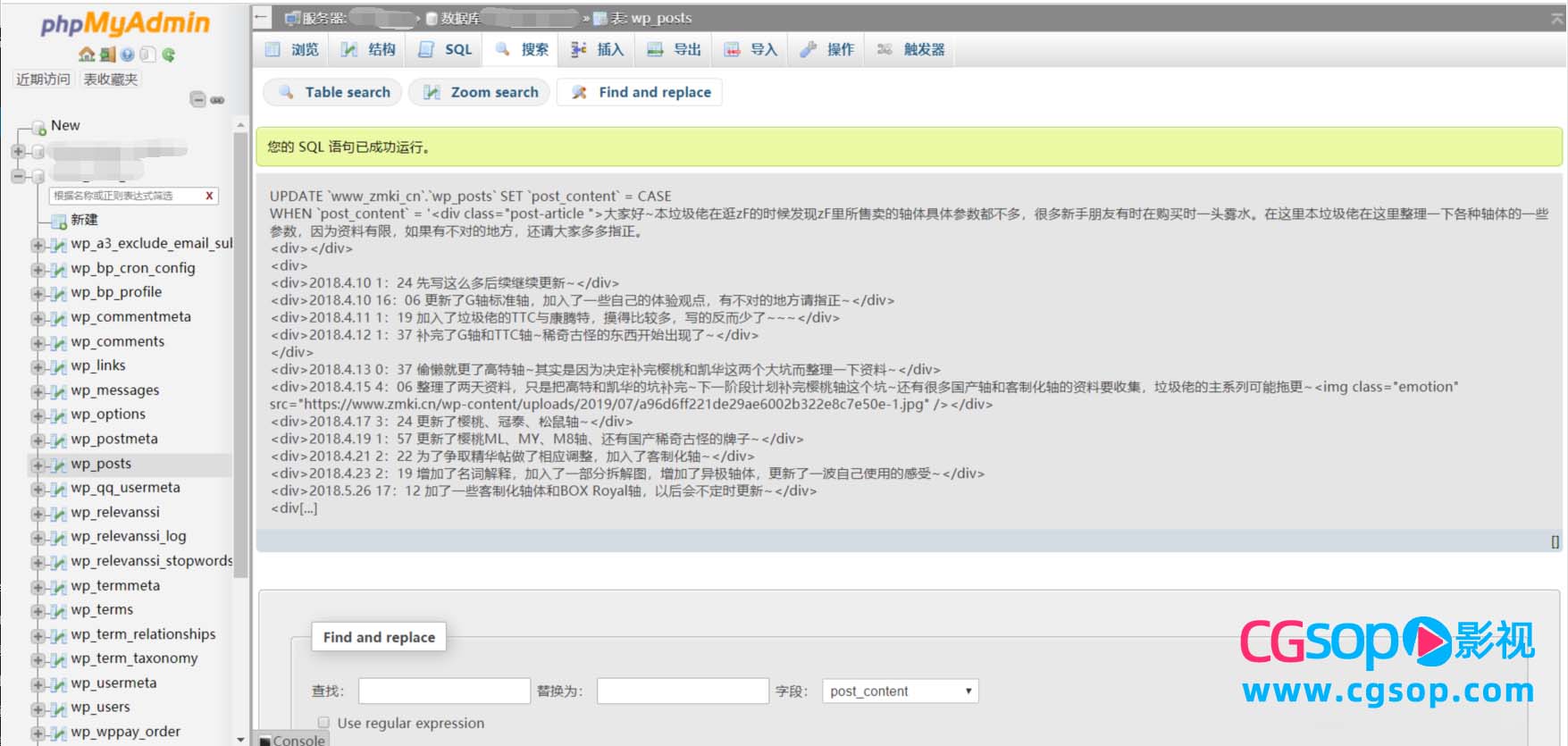The width and height of the screenshot is (1568, 746).
Task: Click the table icon beside wp_comments
Action: tap(58, 342)
